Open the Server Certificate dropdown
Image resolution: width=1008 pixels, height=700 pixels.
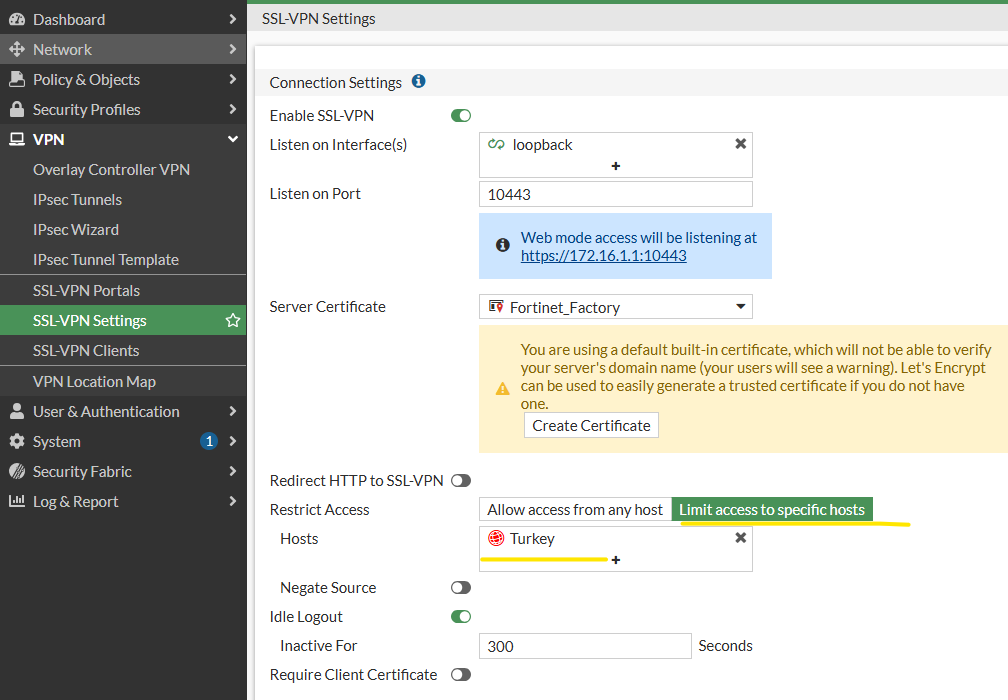pos(616,307)
